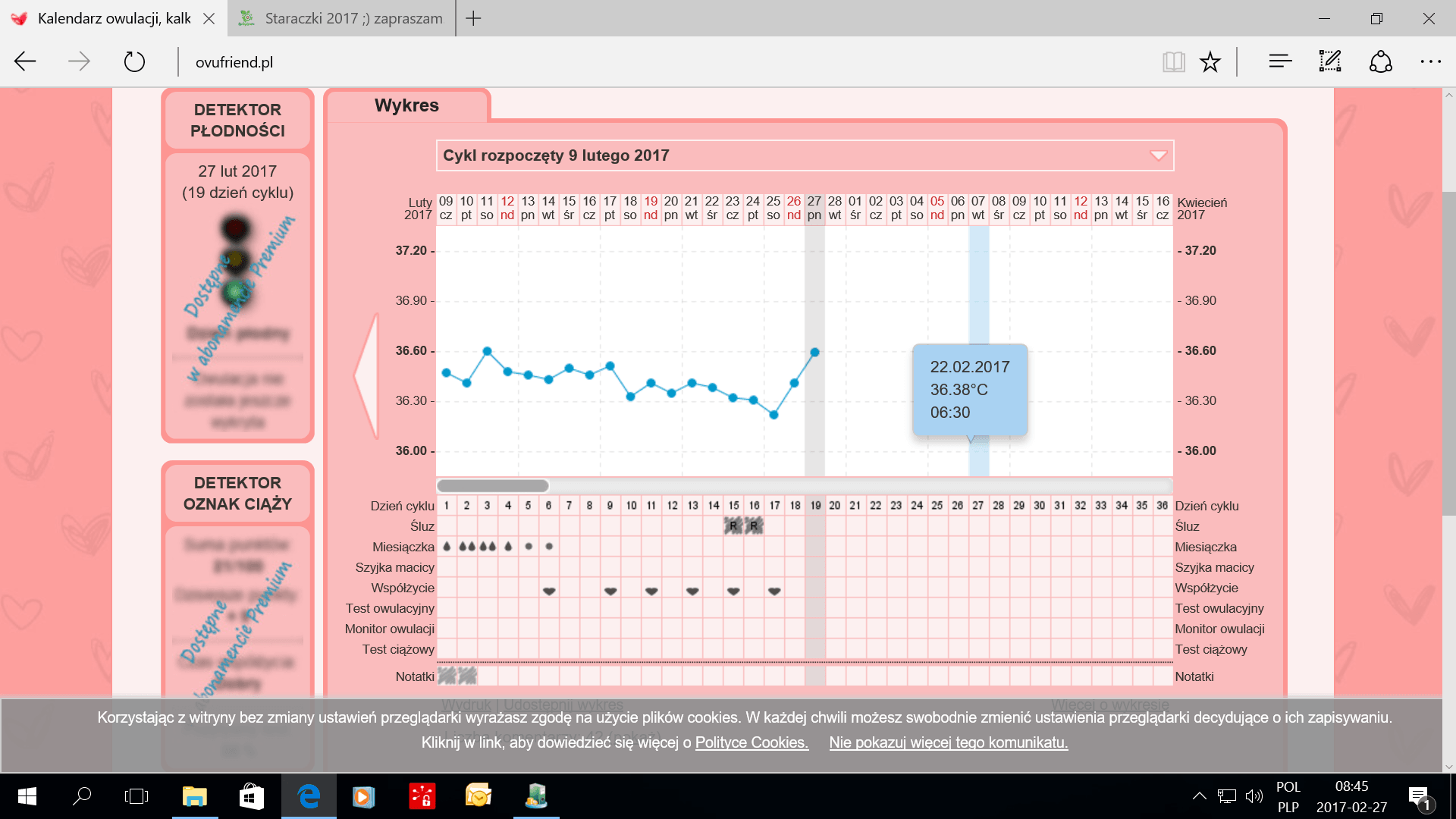1456x819 pixels.
Task: Open reading view book icon
Action: coord(1173,61)
